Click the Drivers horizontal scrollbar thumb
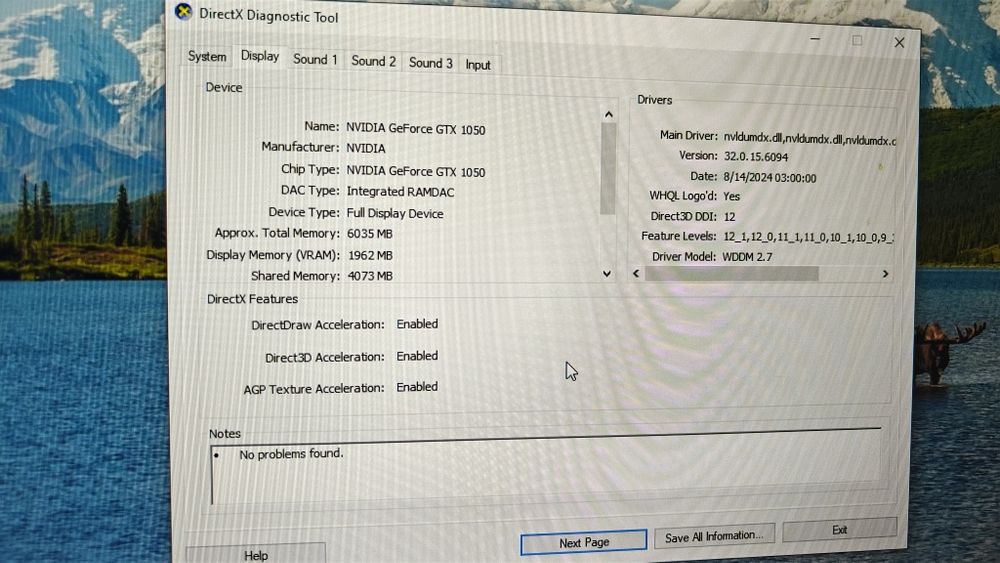The height and width of the screenshot is (563, 1000). click(732, 274)
